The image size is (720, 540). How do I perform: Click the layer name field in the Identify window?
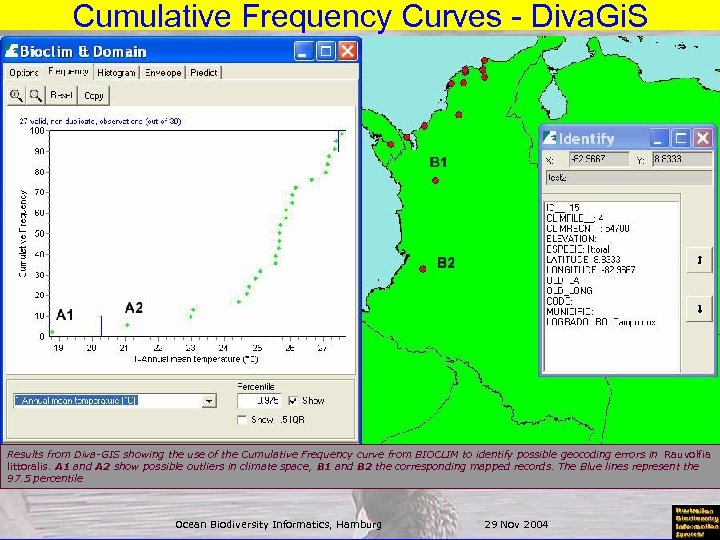629,178
